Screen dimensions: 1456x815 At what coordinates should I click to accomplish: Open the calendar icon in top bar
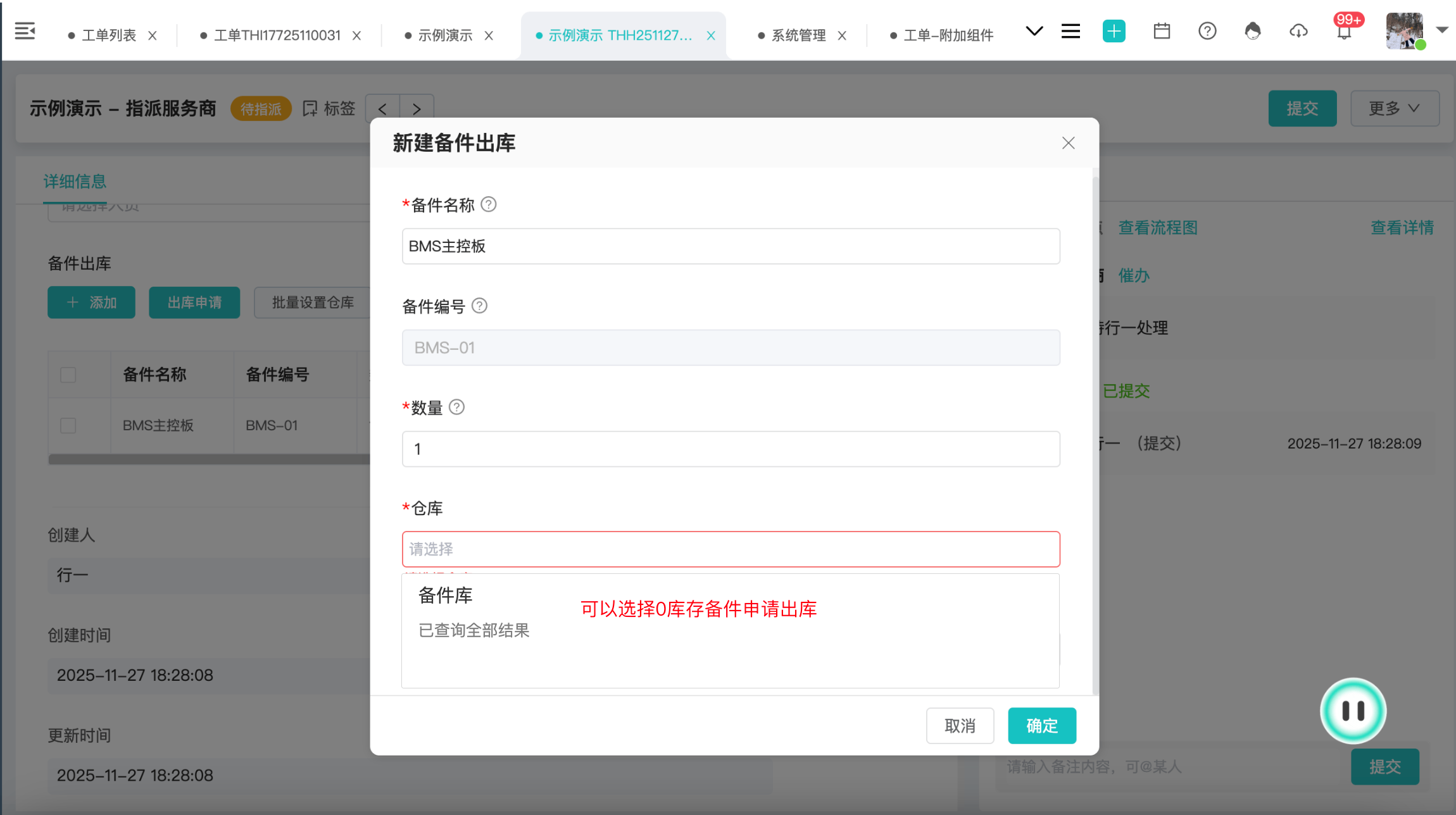[x=1162, y=31]
